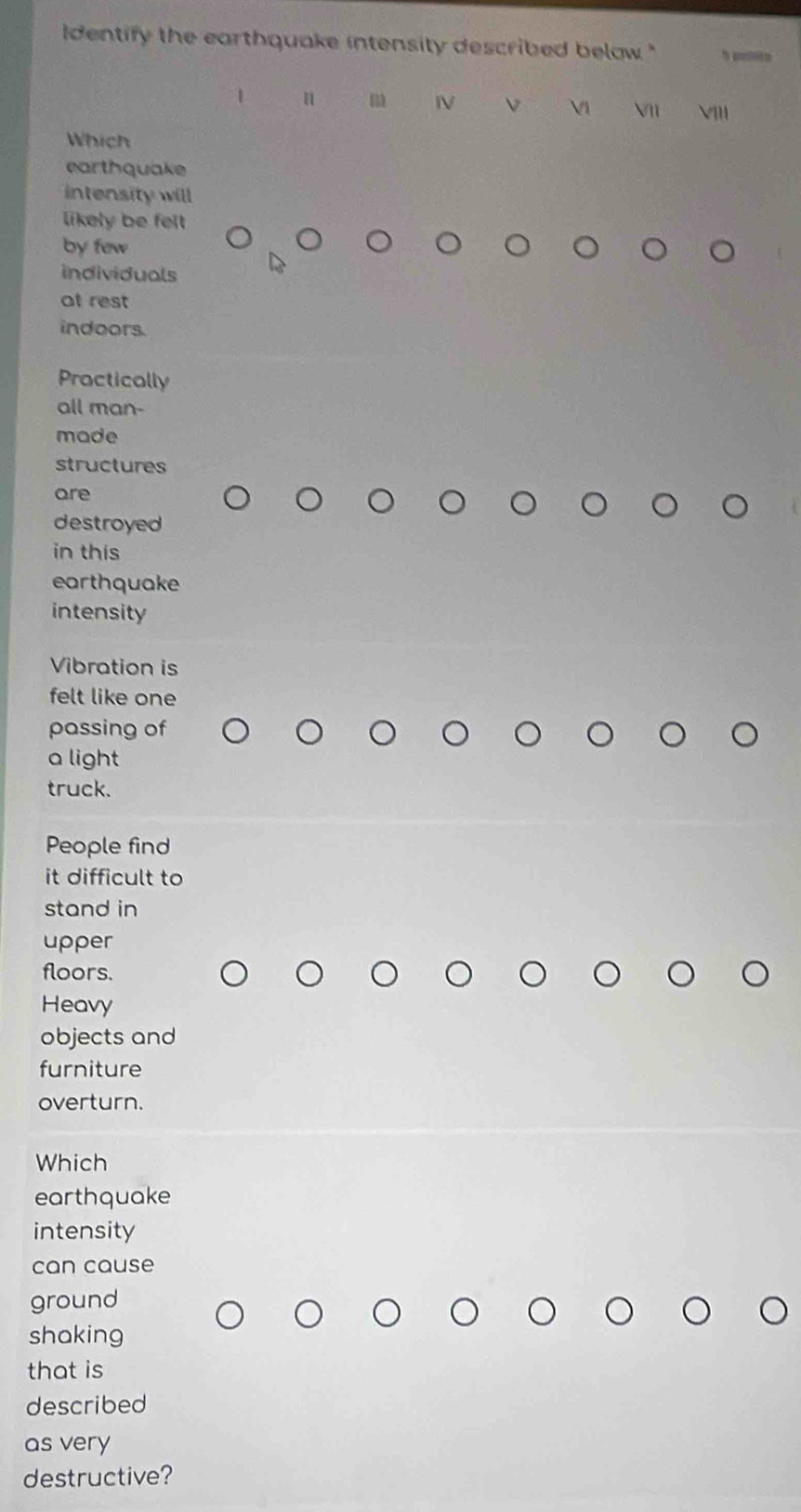Select intensity I for very destructive row
Image resolution: width=801 pixels, height=1512 pixels.
(x=230, y=1315)
